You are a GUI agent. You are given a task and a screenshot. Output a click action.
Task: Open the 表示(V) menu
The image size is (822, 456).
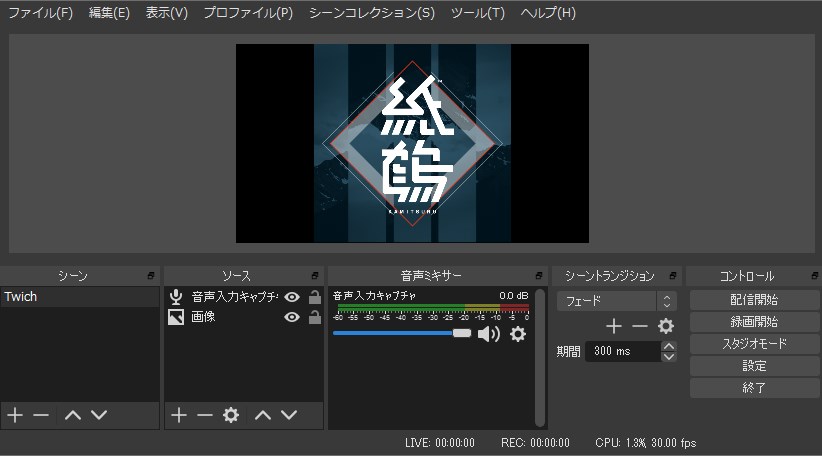tap(167, 13)
